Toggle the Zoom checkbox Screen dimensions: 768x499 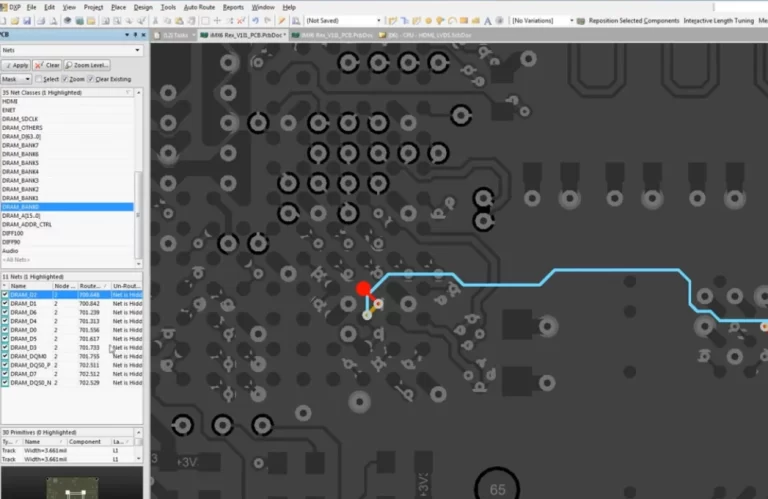coord(65,79)
